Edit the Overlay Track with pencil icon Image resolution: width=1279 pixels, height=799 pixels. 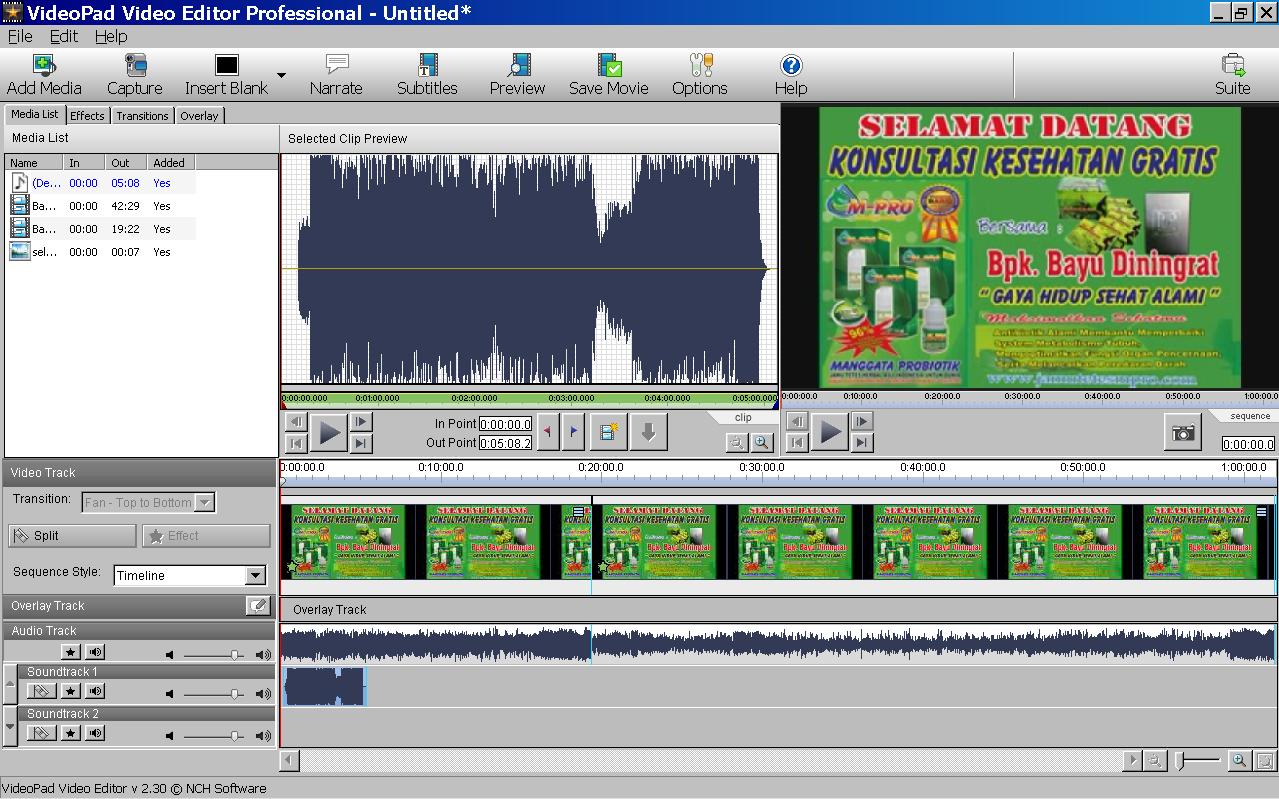coord(258,606)
